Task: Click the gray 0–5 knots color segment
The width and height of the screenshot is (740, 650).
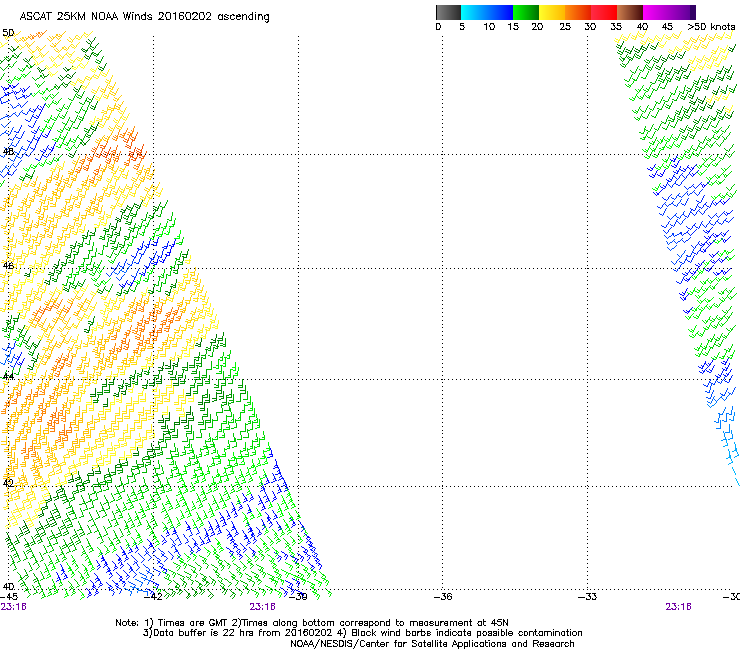Action: tap(448, 12)
